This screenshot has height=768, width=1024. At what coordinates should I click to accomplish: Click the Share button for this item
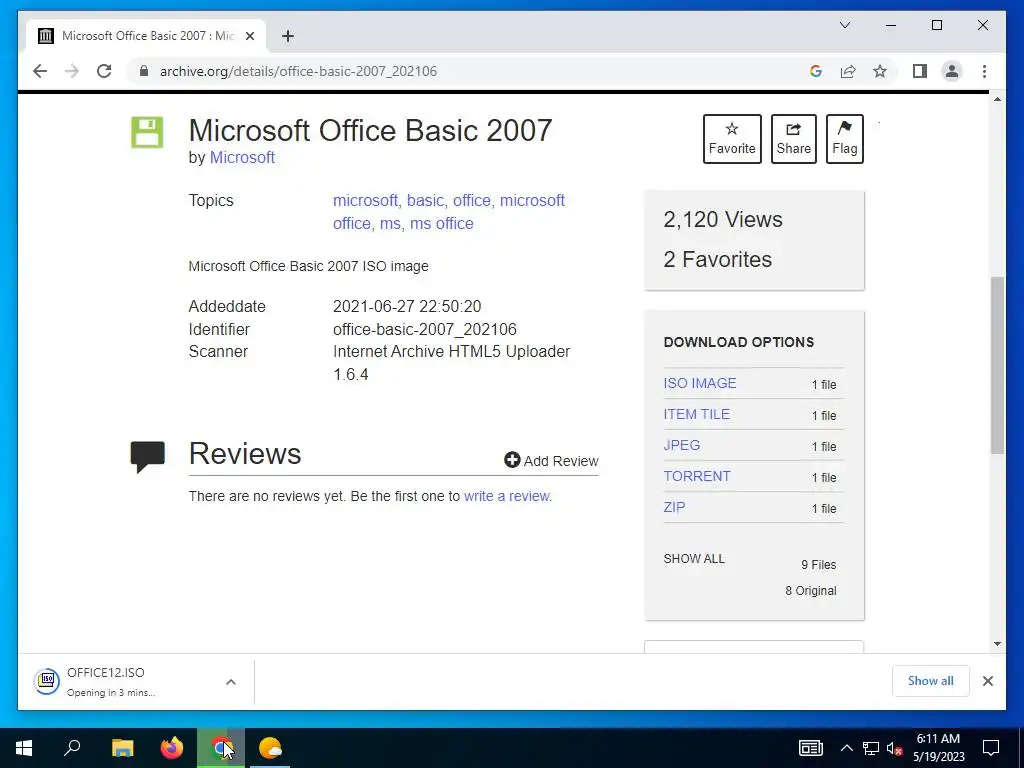[793, 139]
